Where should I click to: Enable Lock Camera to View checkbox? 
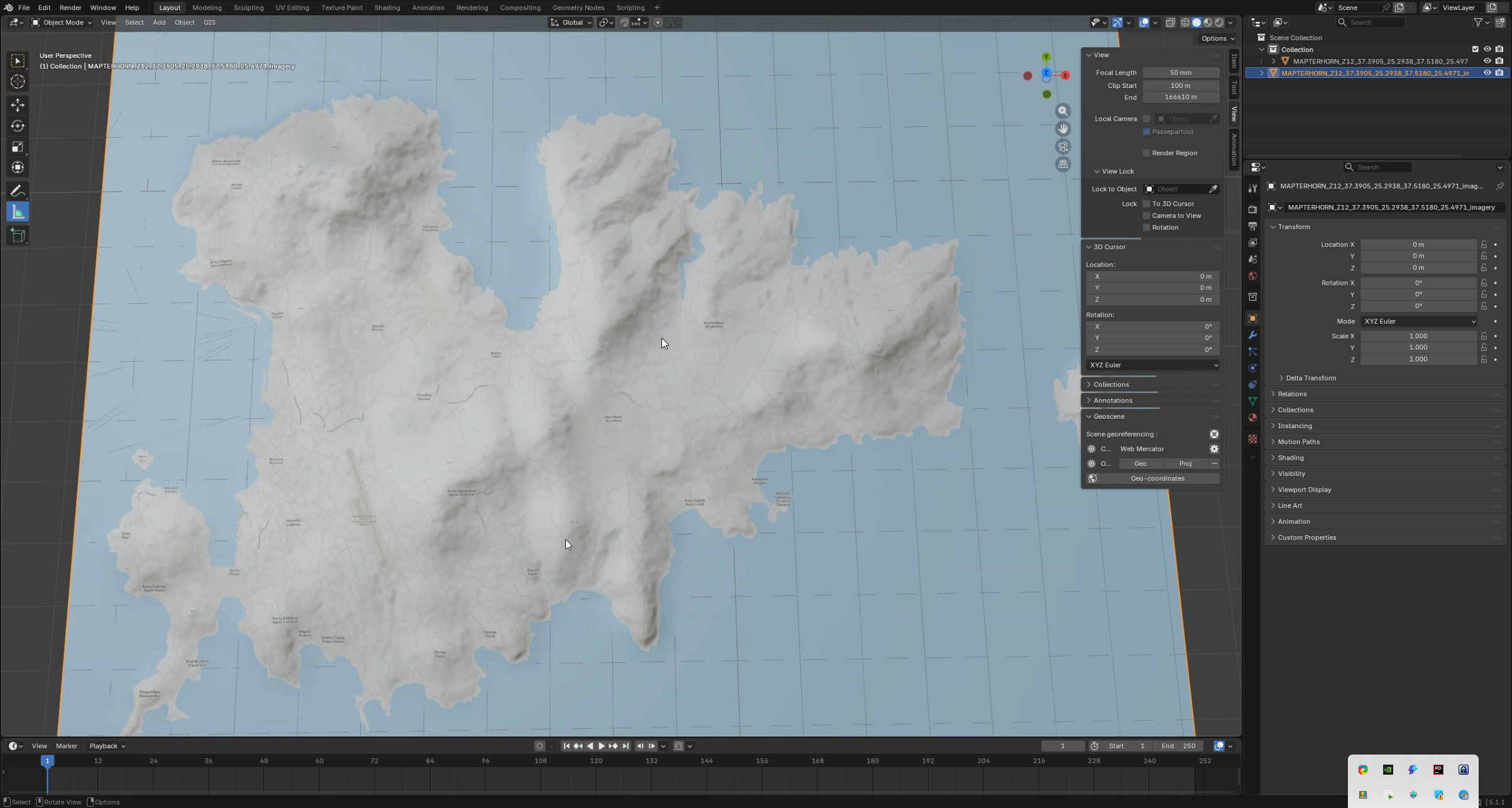tap(1146, 216)
